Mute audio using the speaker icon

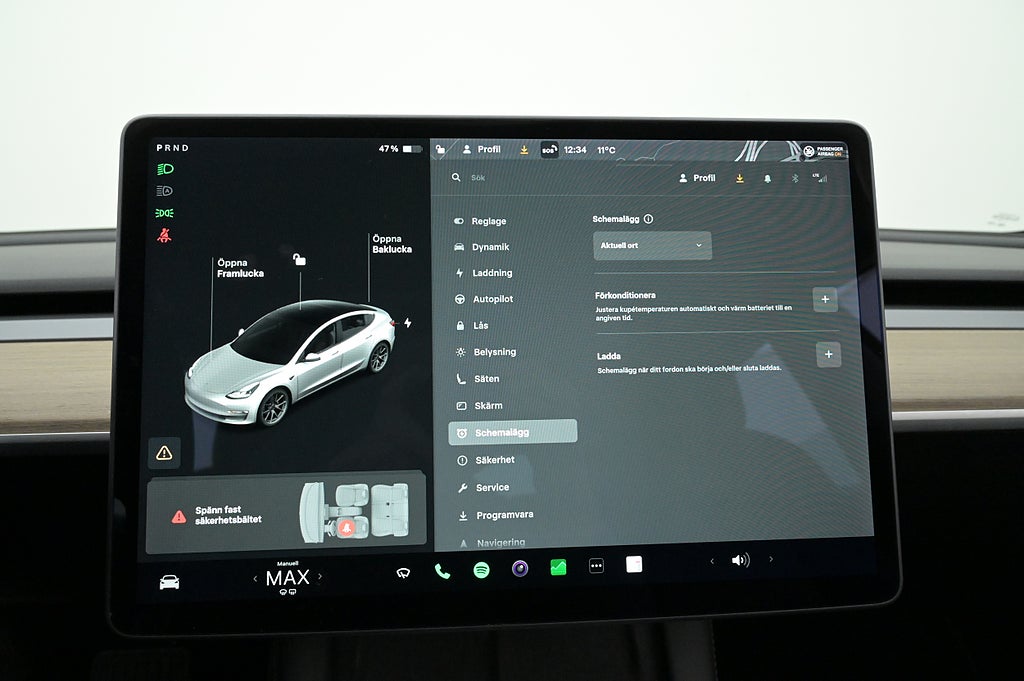(740, 560)
